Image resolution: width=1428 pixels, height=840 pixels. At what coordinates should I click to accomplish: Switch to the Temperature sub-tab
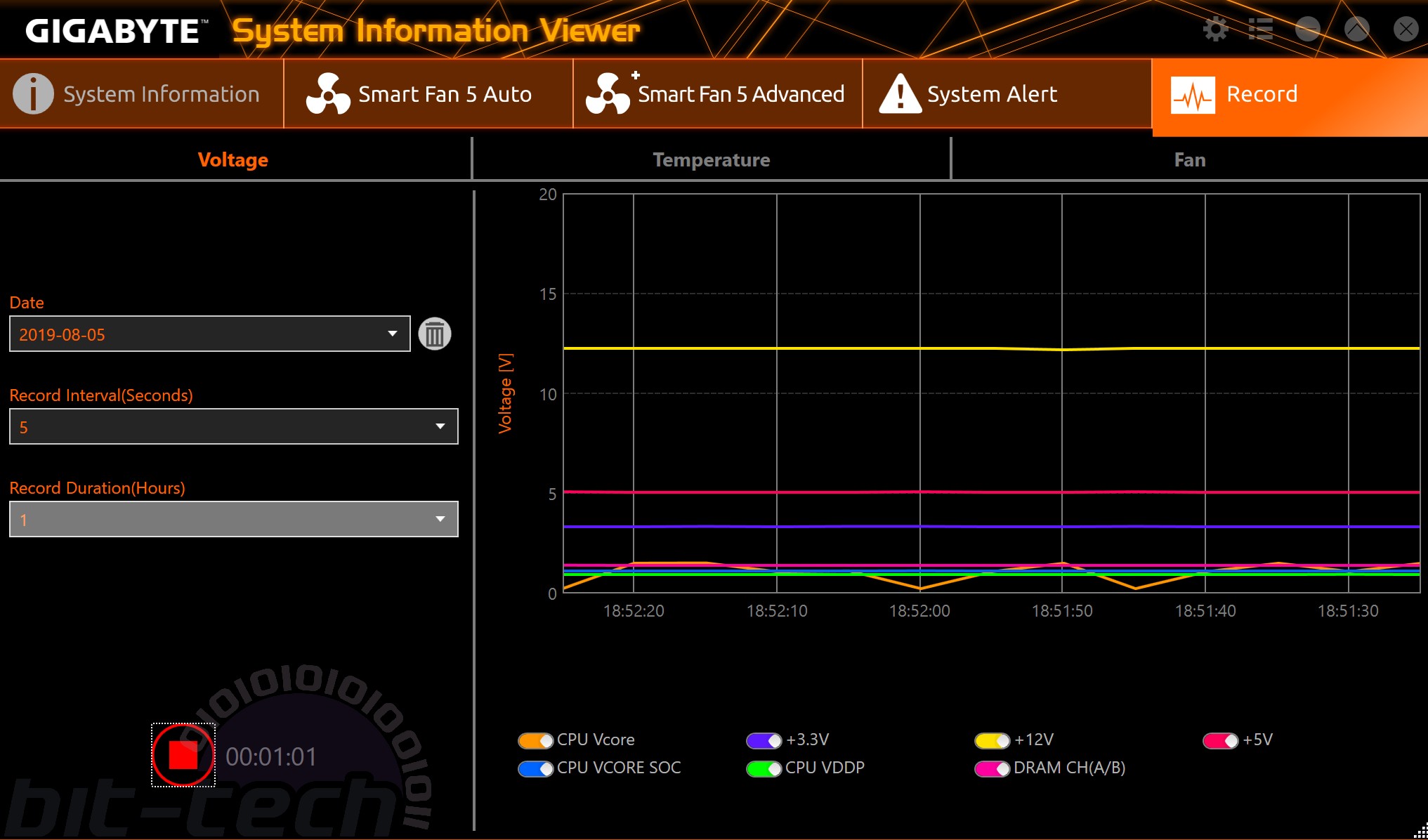(x=712, y=159)
